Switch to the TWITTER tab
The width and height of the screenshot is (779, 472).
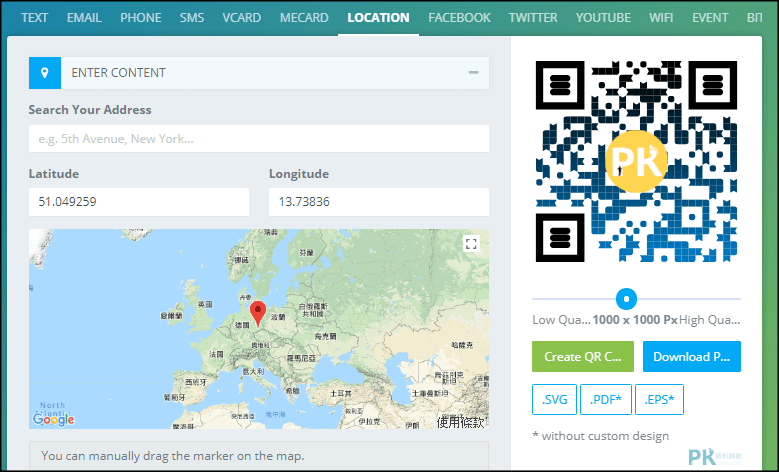click(x=533, y=17)
